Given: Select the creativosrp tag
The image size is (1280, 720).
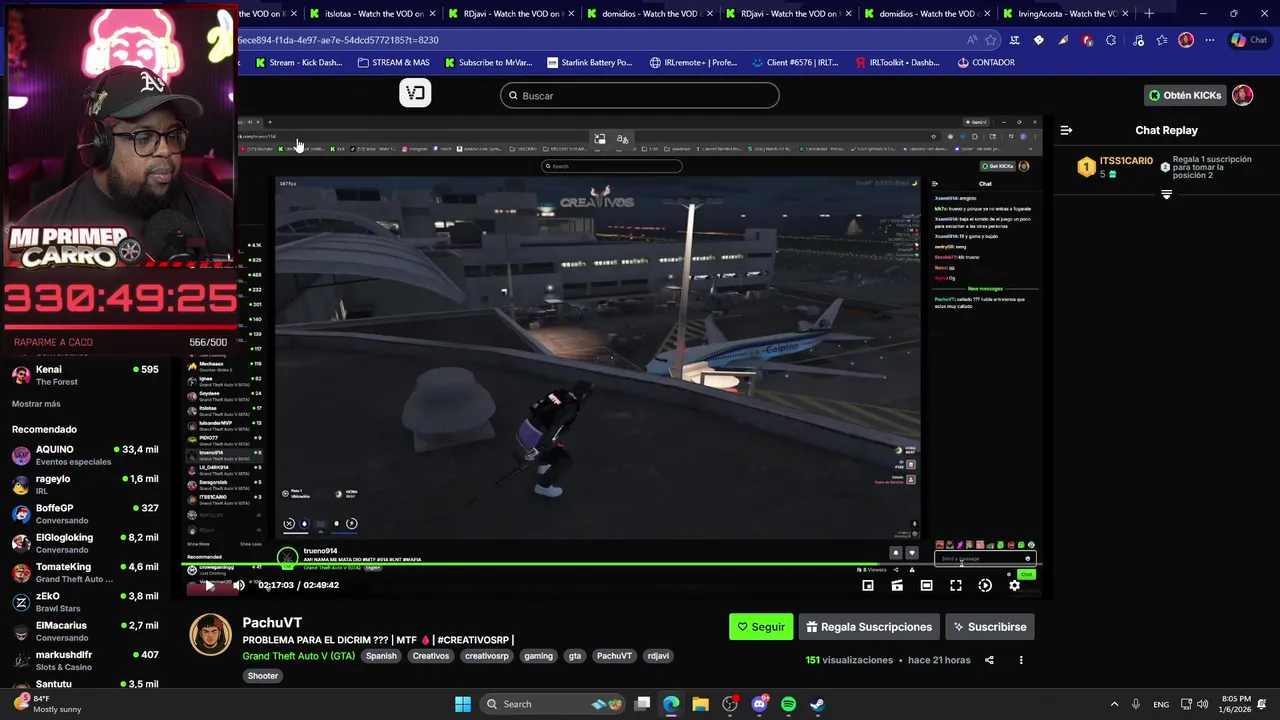Looking at the screenshot, I should [x=487, y=656].
